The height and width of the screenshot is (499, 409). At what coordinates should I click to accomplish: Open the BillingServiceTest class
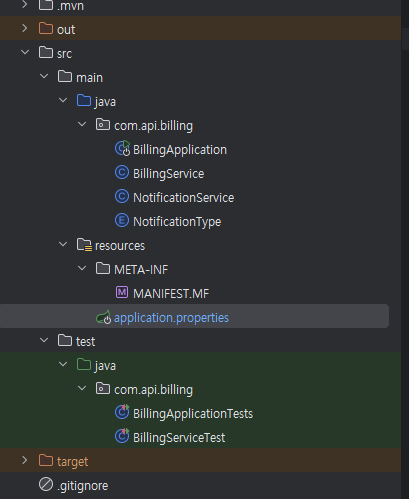tap(179, 438)
